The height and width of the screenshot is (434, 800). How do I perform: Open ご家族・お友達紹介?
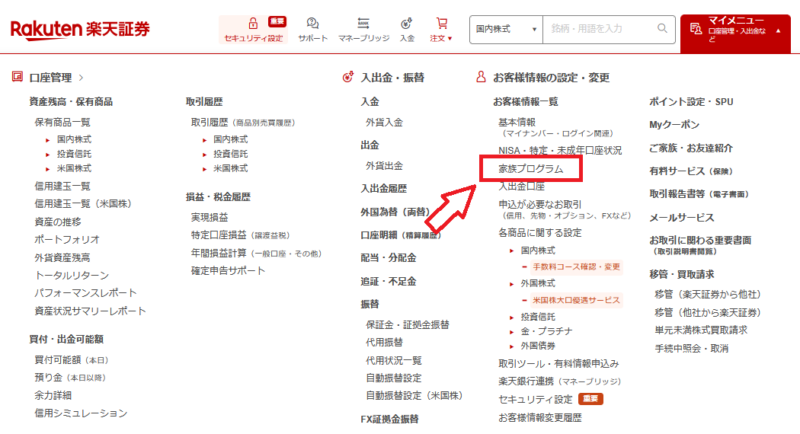(x=691, y=148)
